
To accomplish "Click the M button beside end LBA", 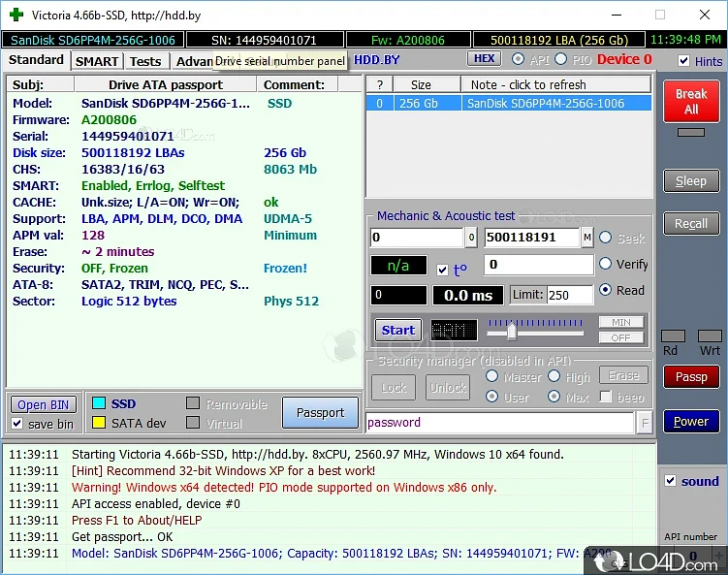I will [x=587, y=237].
